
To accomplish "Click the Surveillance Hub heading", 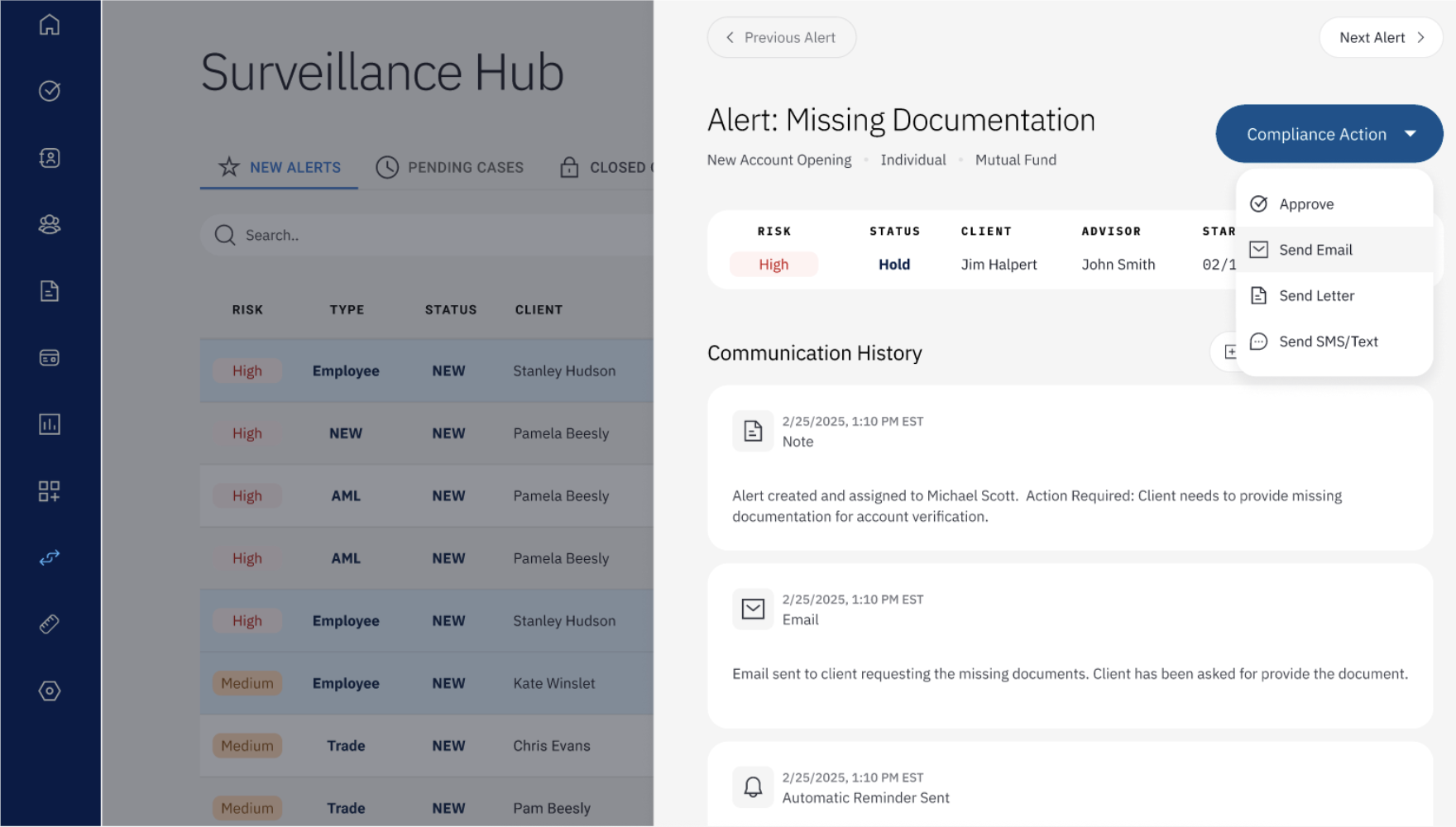I will point(382,72).
